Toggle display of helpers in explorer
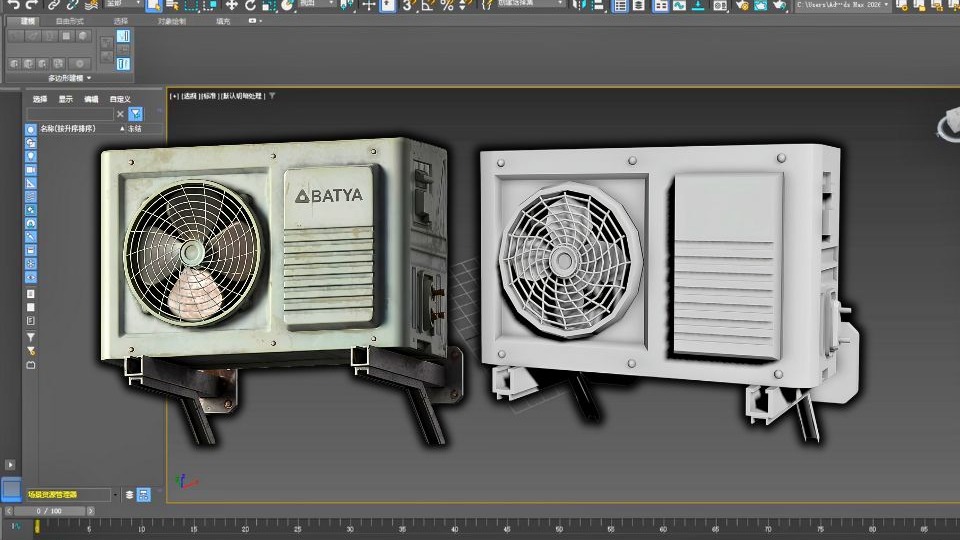Viewport: 960px width, 540px height. (x=31, y=183)
